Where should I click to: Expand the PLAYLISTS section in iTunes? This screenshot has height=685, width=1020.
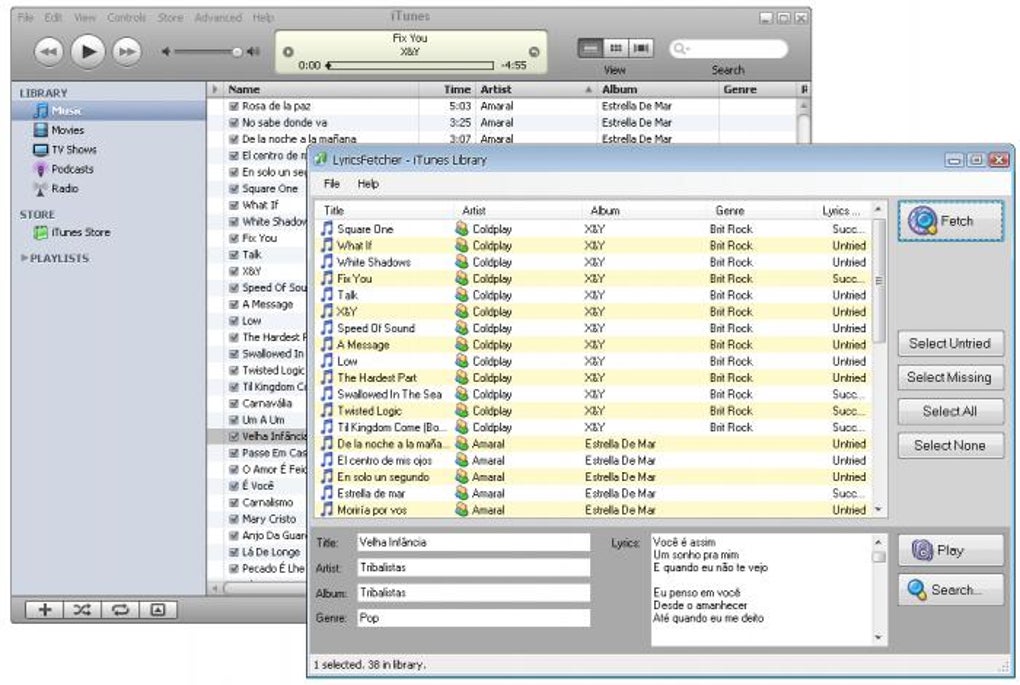click(x=24, y=258)
